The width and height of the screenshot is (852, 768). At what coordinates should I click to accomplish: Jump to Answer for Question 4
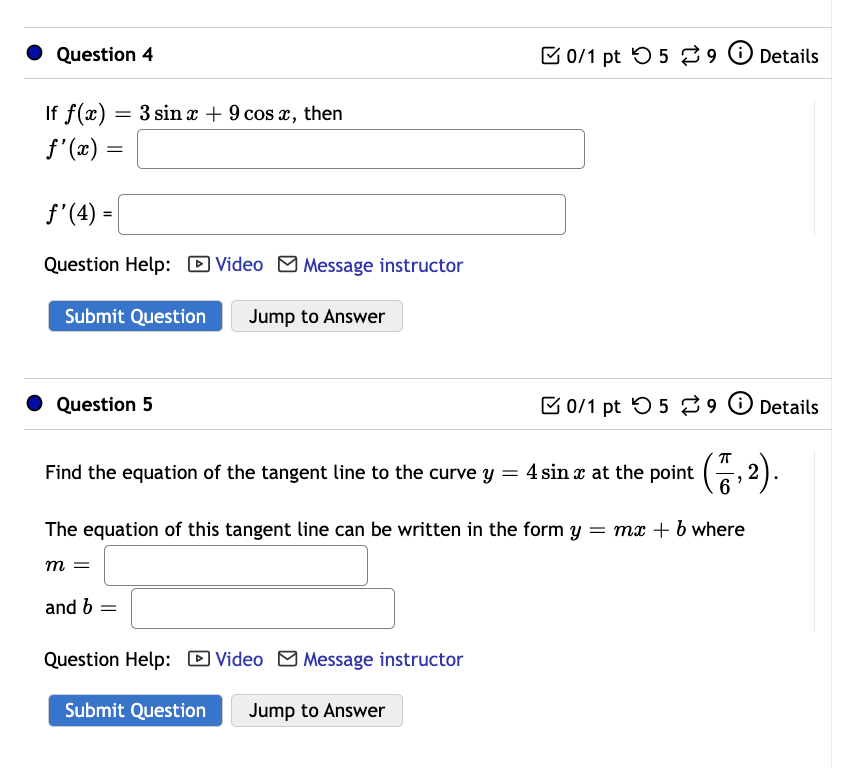click(316, 316)
